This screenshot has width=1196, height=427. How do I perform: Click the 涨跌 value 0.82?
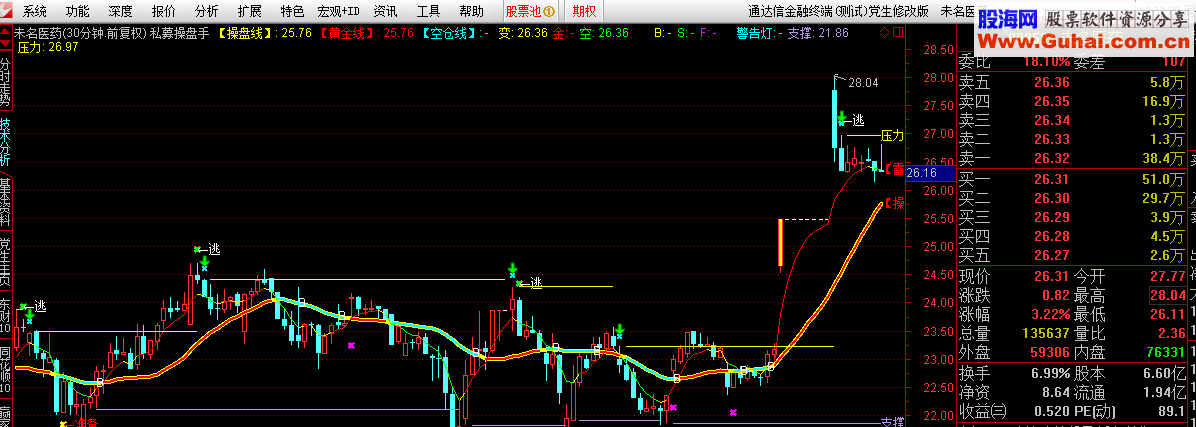coord(1057,295)
